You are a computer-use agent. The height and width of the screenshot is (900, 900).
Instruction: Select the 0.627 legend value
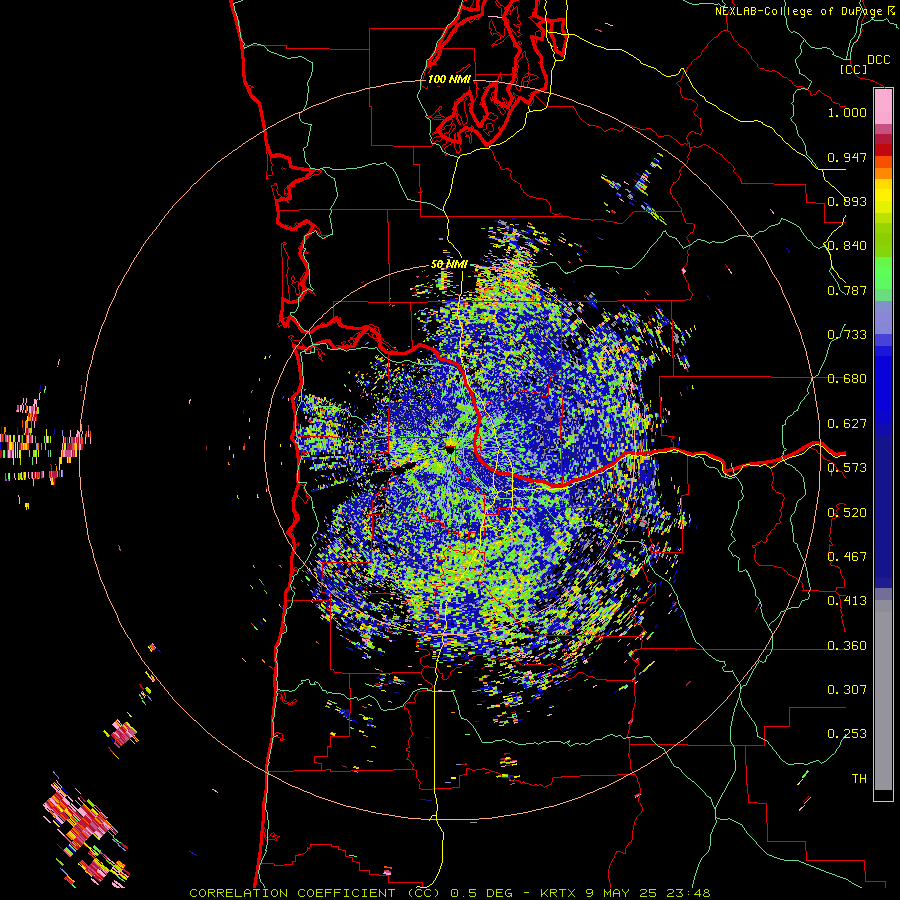(847, 424)
